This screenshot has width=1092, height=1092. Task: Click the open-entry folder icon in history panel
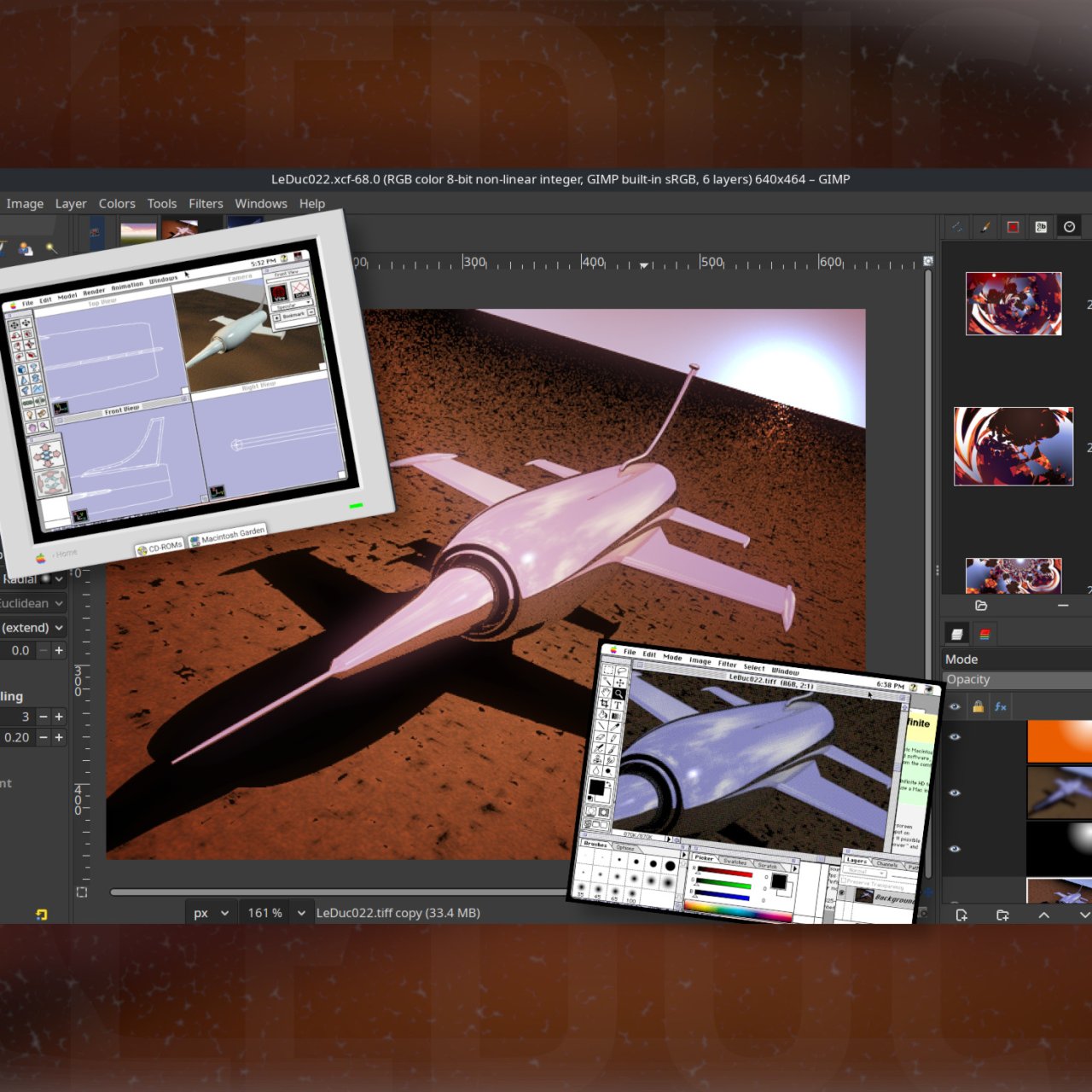tap(981, 605)
